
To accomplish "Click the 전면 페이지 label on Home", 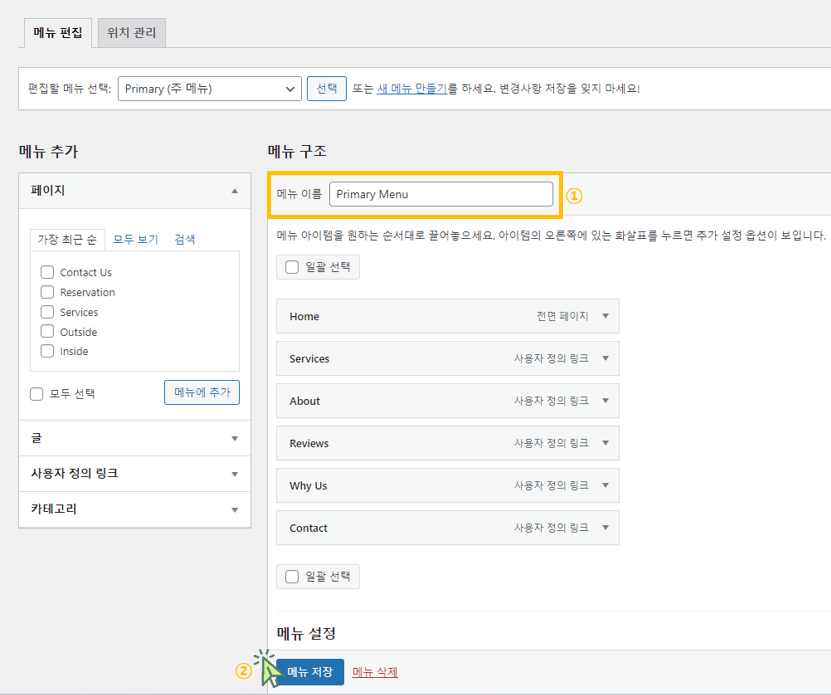I will coord(562,316).
